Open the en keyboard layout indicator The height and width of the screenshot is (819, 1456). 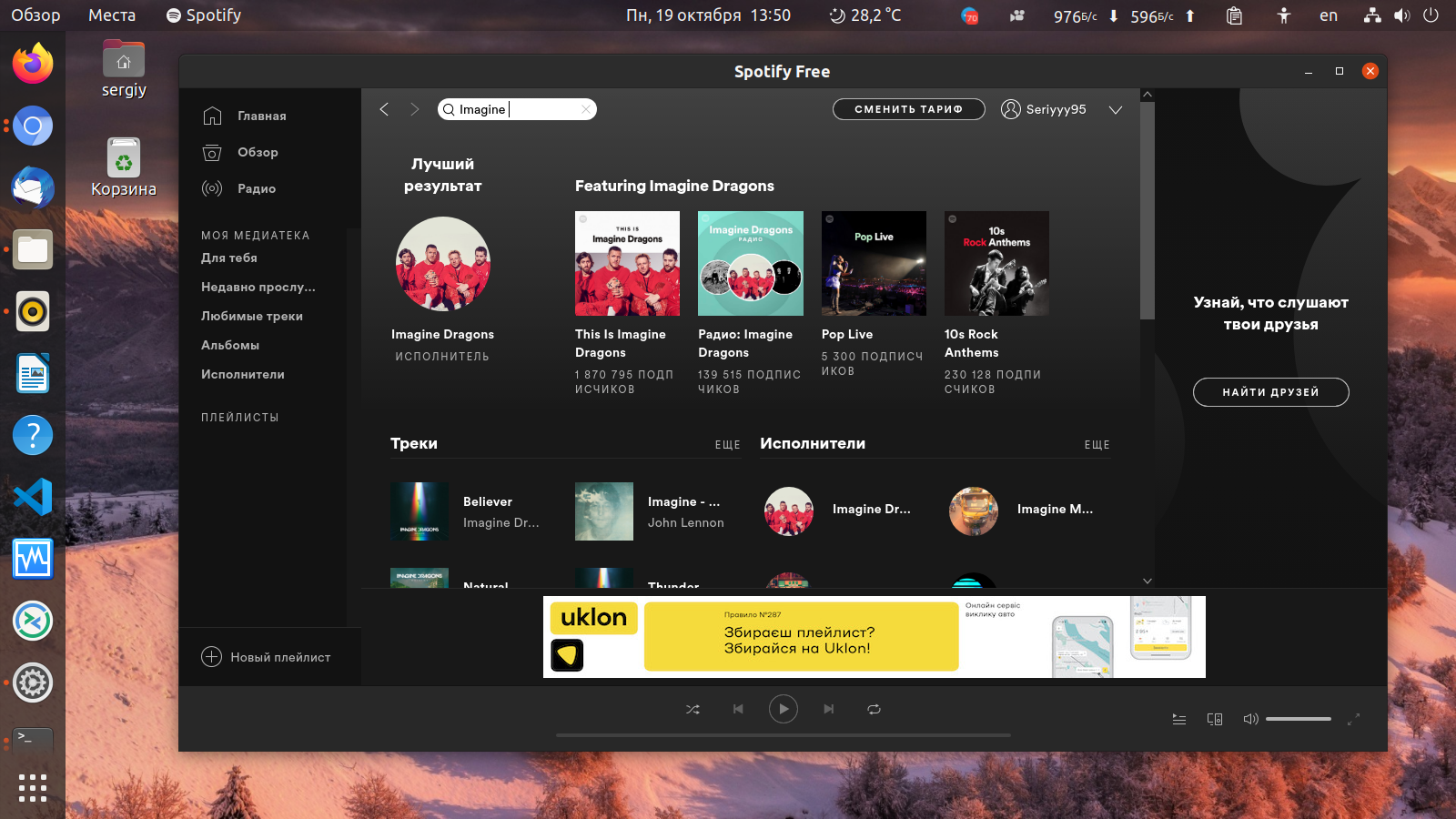tap(1329, 15)
